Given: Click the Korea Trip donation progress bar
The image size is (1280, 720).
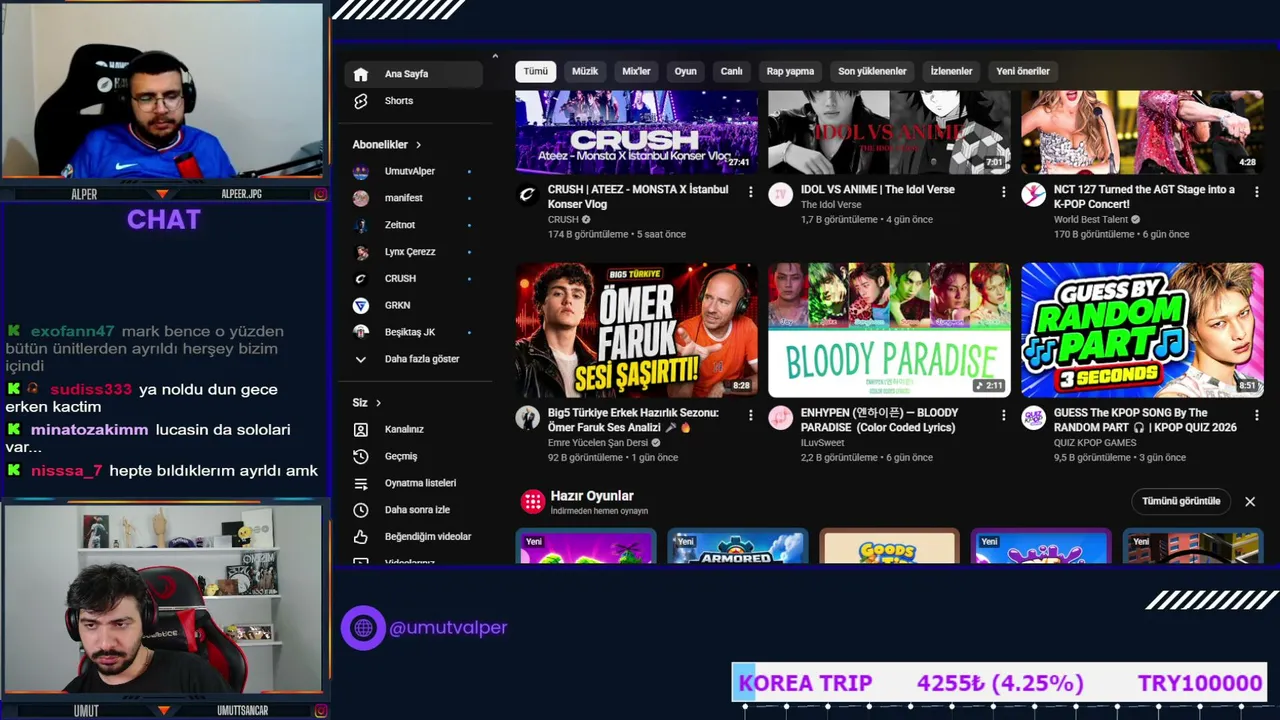Looking at the screenshot, I should point(999,683).
